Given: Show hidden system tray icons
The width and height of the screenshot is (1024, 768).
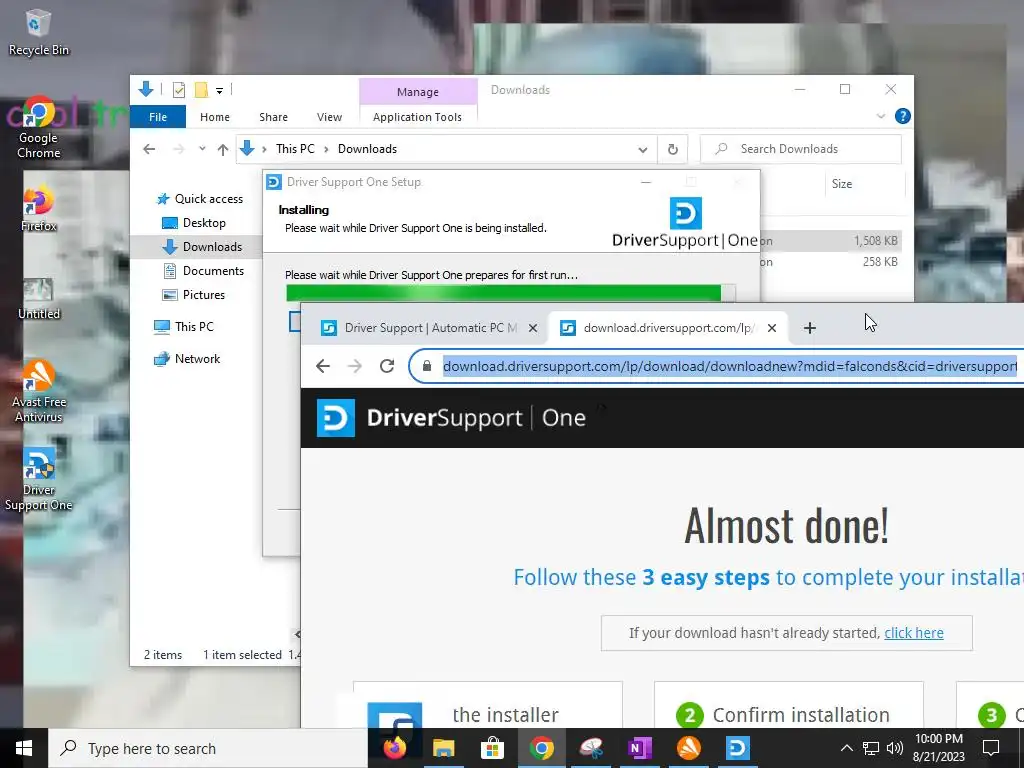Looking at the screenshot, I should click(846, 748).
